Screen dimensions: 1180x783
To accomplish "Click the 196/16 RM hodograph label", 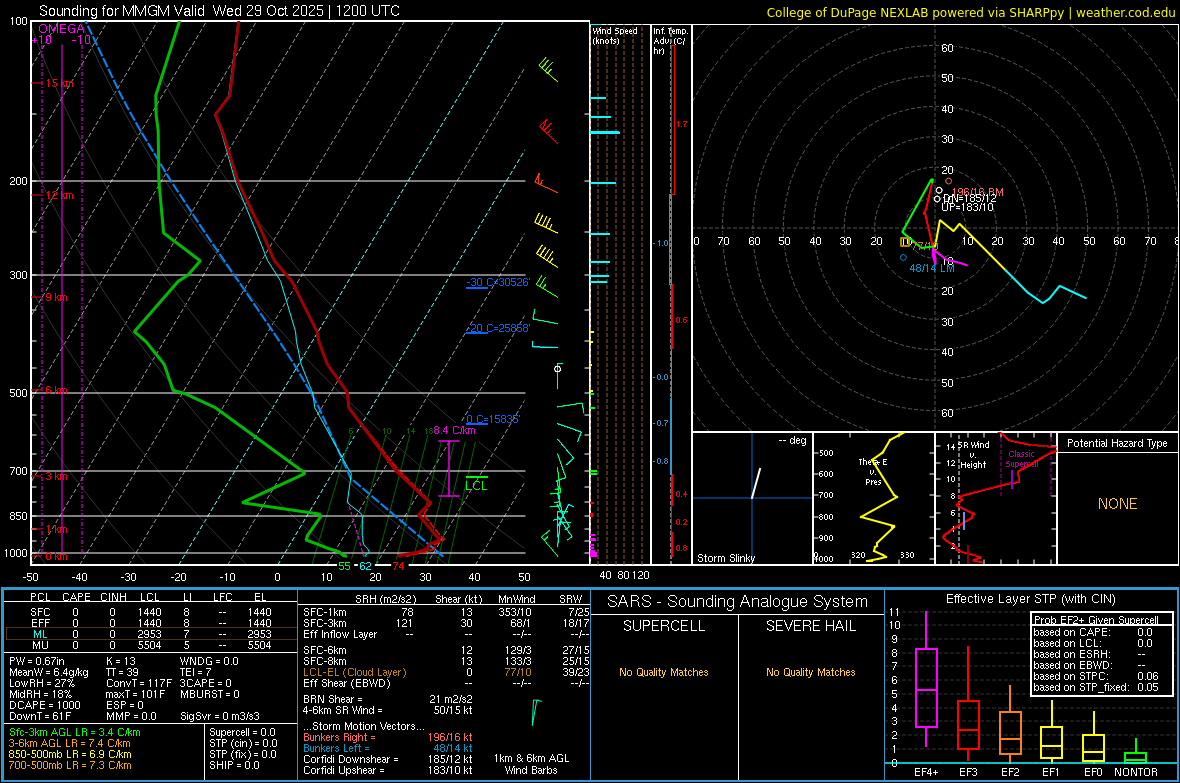I will 978,193.
